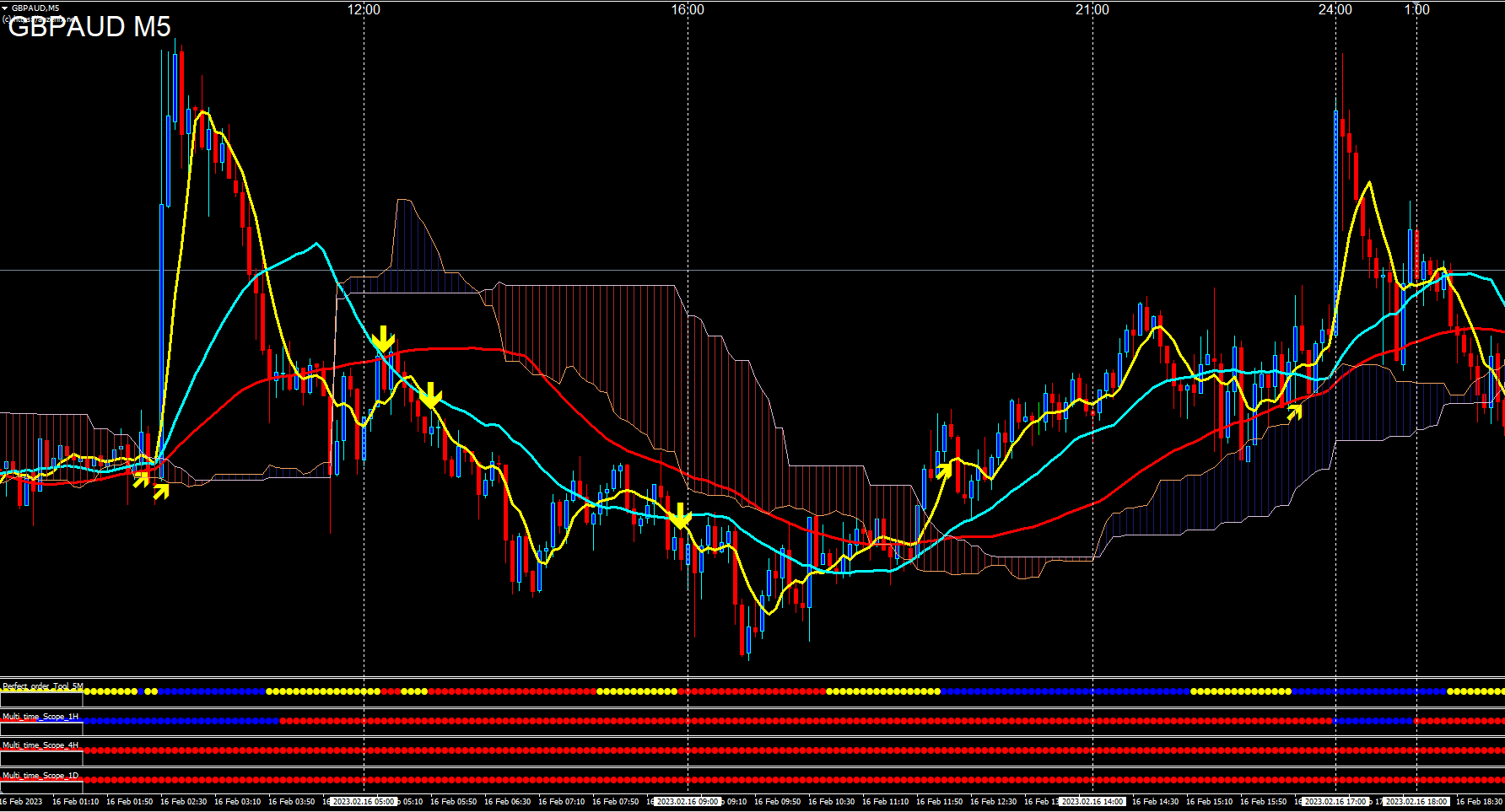Select the Multi_time_Scope_1H indicator label
This screenshot has width=1505, height=812.
click(x=40, y=716)
